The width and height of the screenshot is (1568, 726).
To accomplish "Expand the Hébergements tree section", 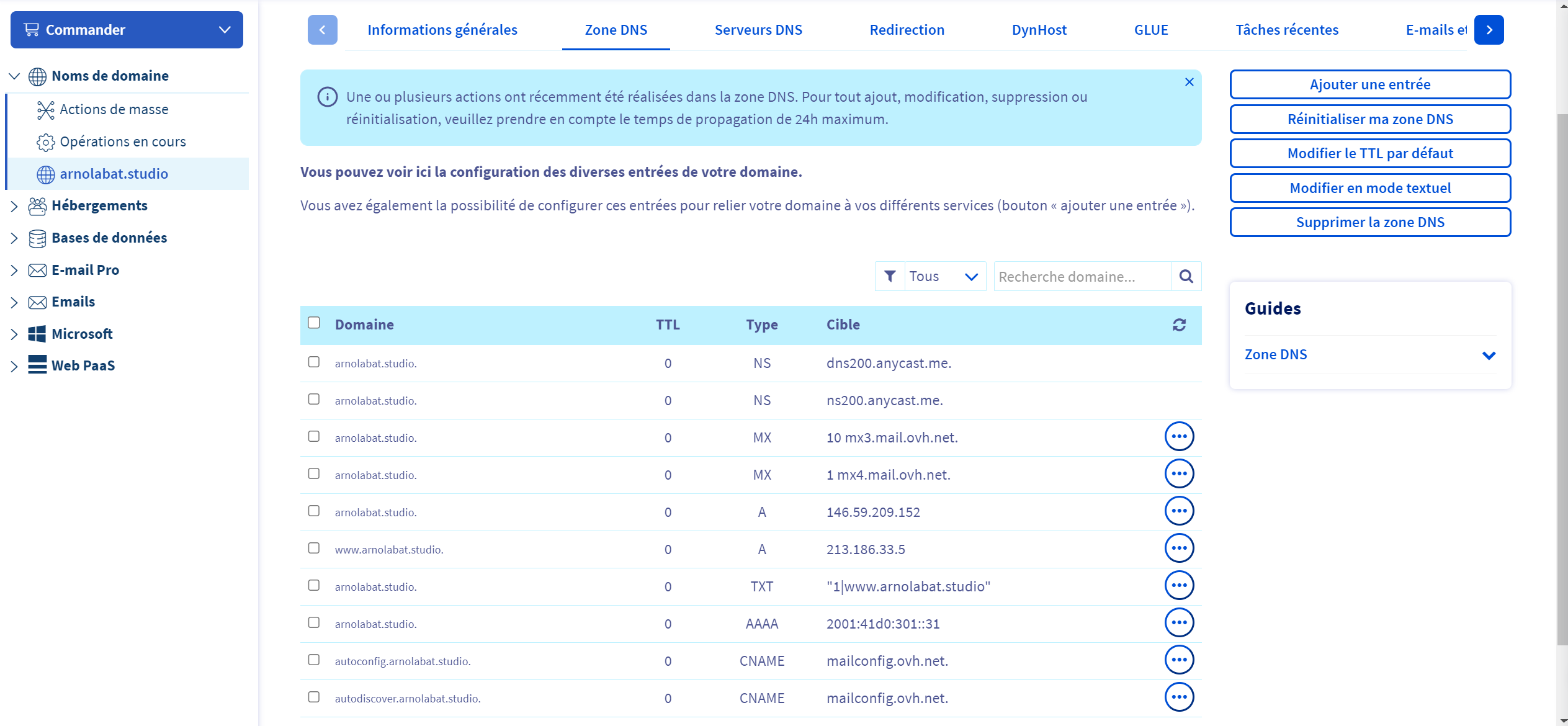I will 14,206.
